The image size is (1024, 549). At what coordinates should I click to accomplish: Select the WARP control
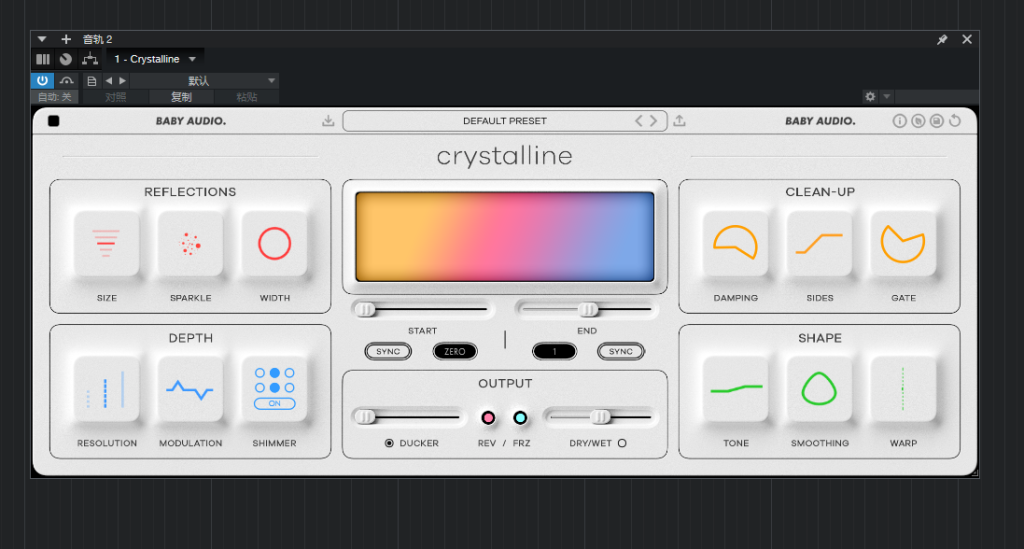(x=903, y=389)
